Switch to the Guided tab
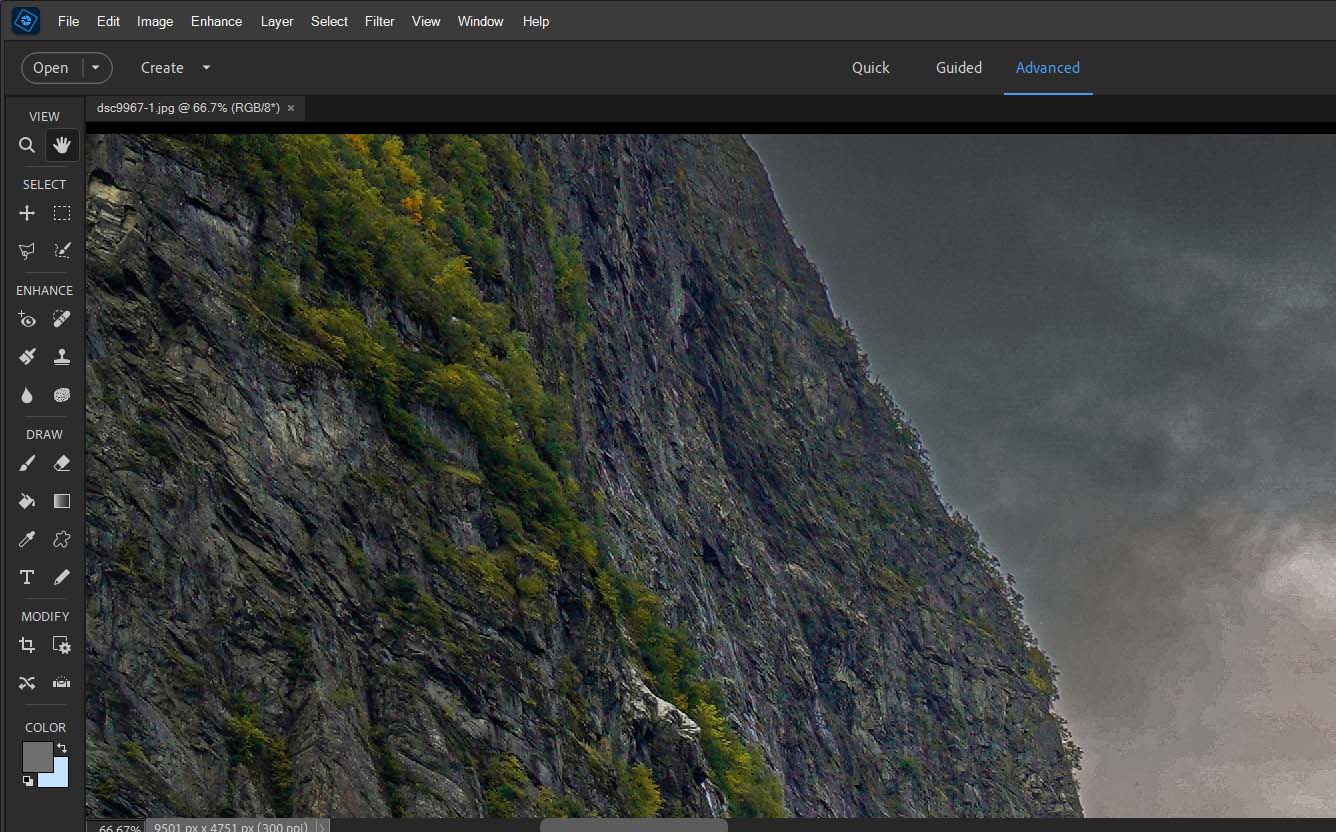The height and width of the screenshot is (832, 1336). [x=958, y=68]
